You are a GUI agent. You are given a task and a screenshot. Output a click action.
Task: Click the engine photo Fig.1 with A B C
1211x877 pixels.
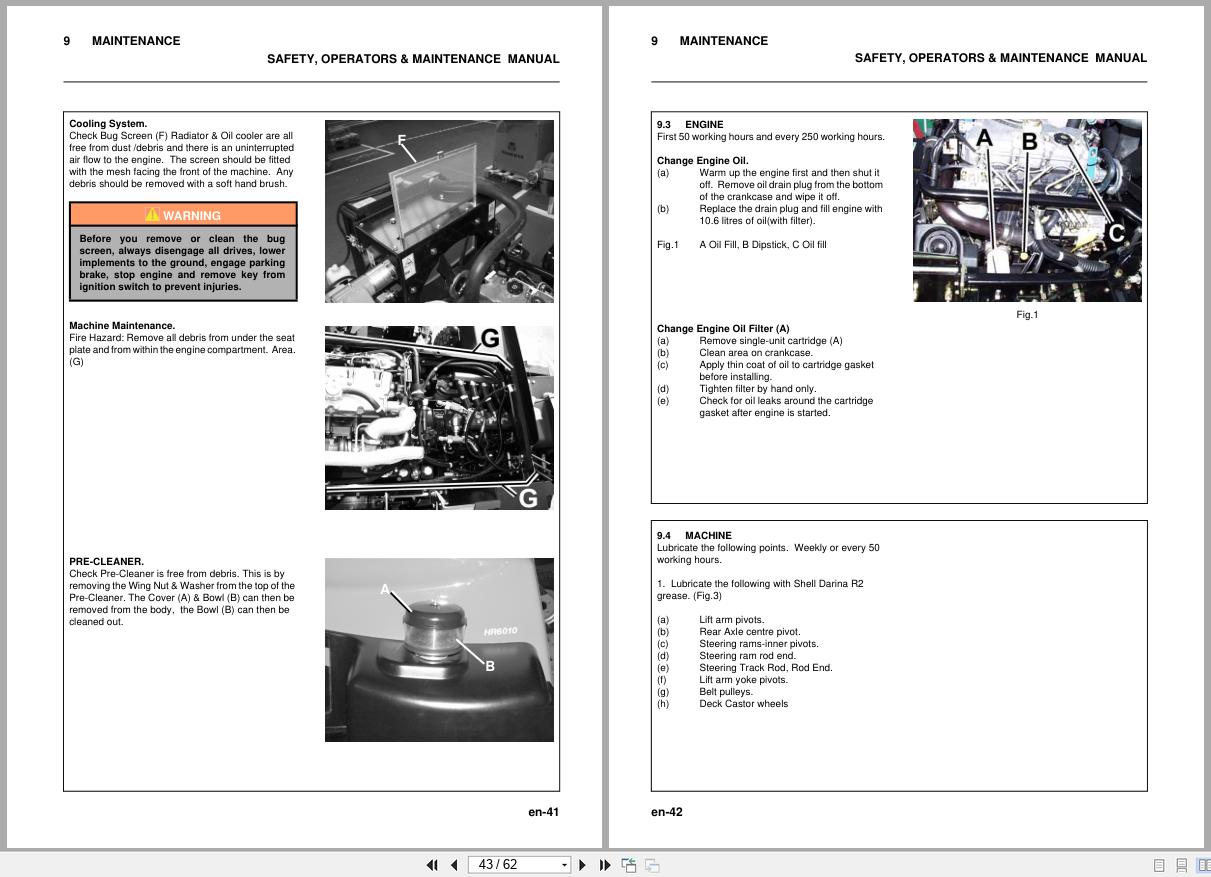click(1027, 210)
